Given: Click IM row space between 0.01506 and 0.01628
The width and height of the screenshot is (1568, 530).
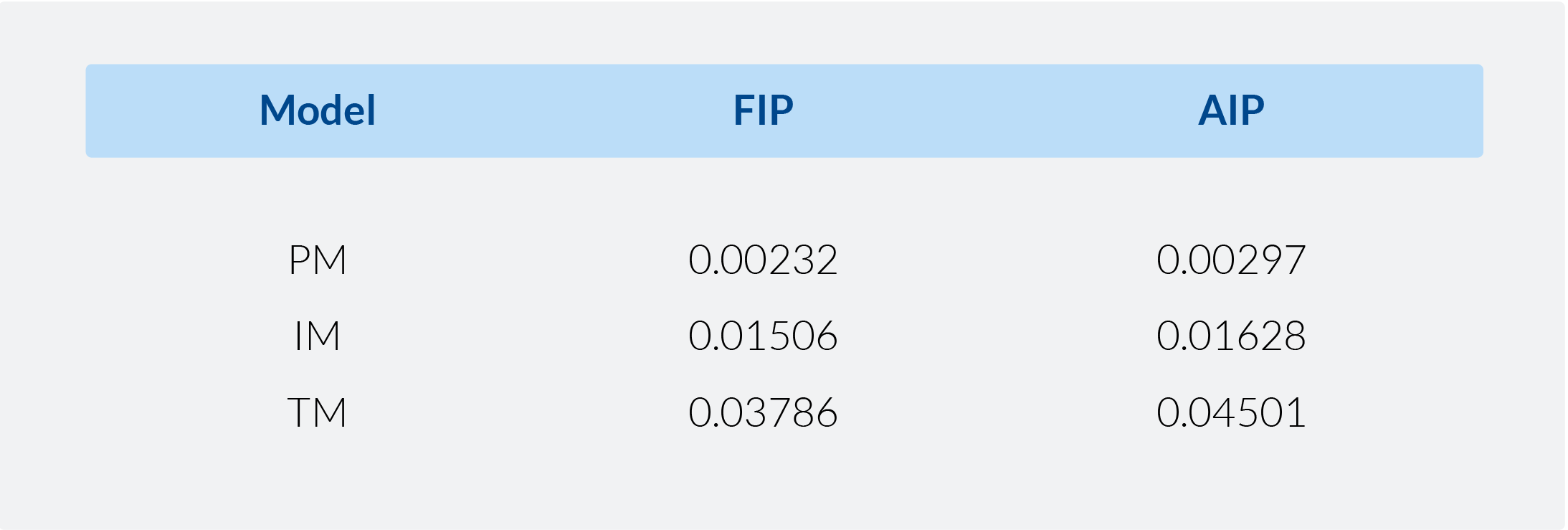Looking at the screenshot, I should pyautogui.click(x=997, y=336).
